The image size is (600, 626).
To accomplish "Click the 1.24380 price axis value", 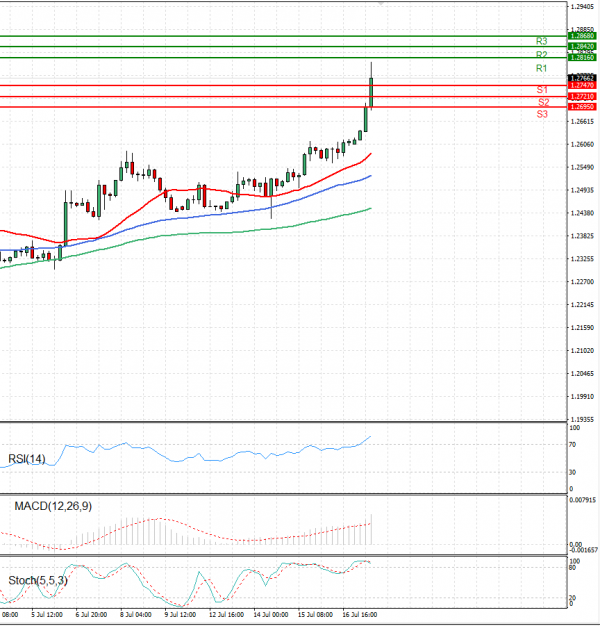I will (582, 213).
